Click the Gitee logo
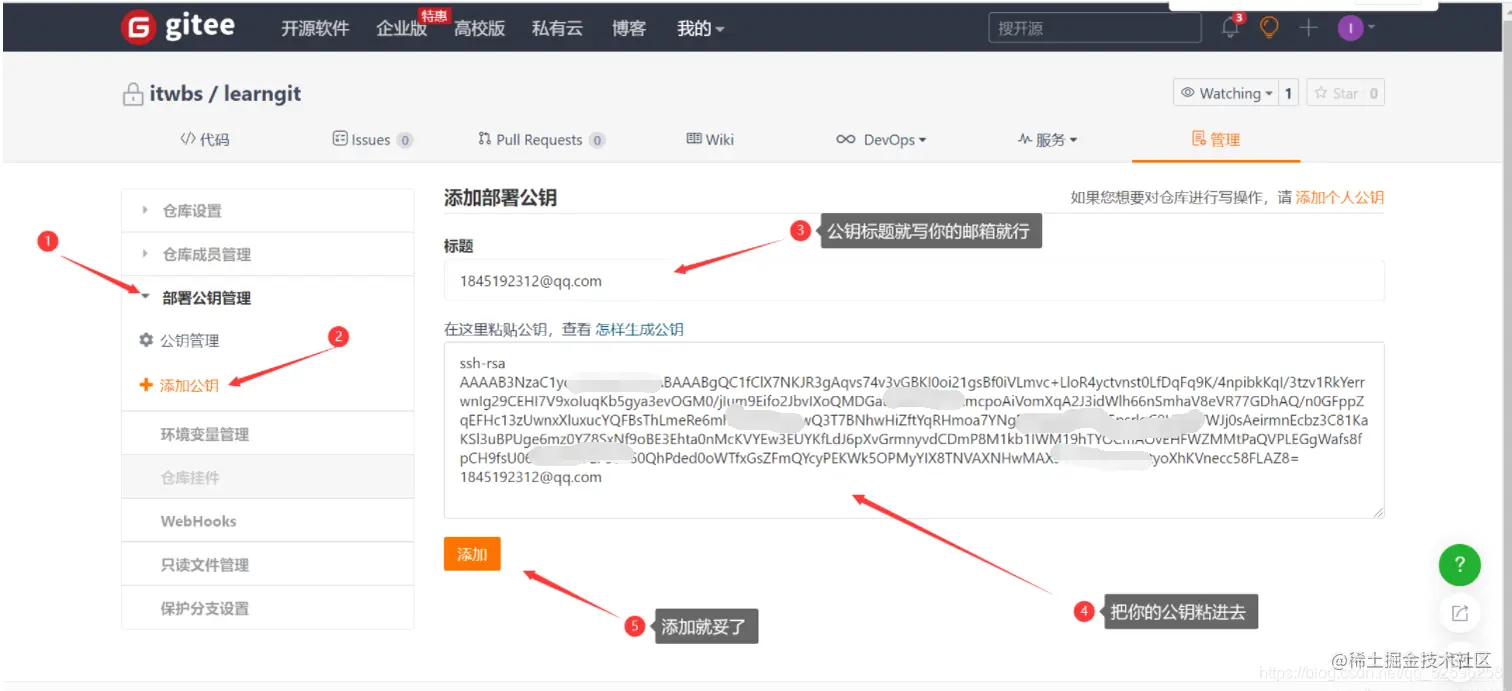This screenshot has height=691, width=1512. click(178, 27)
